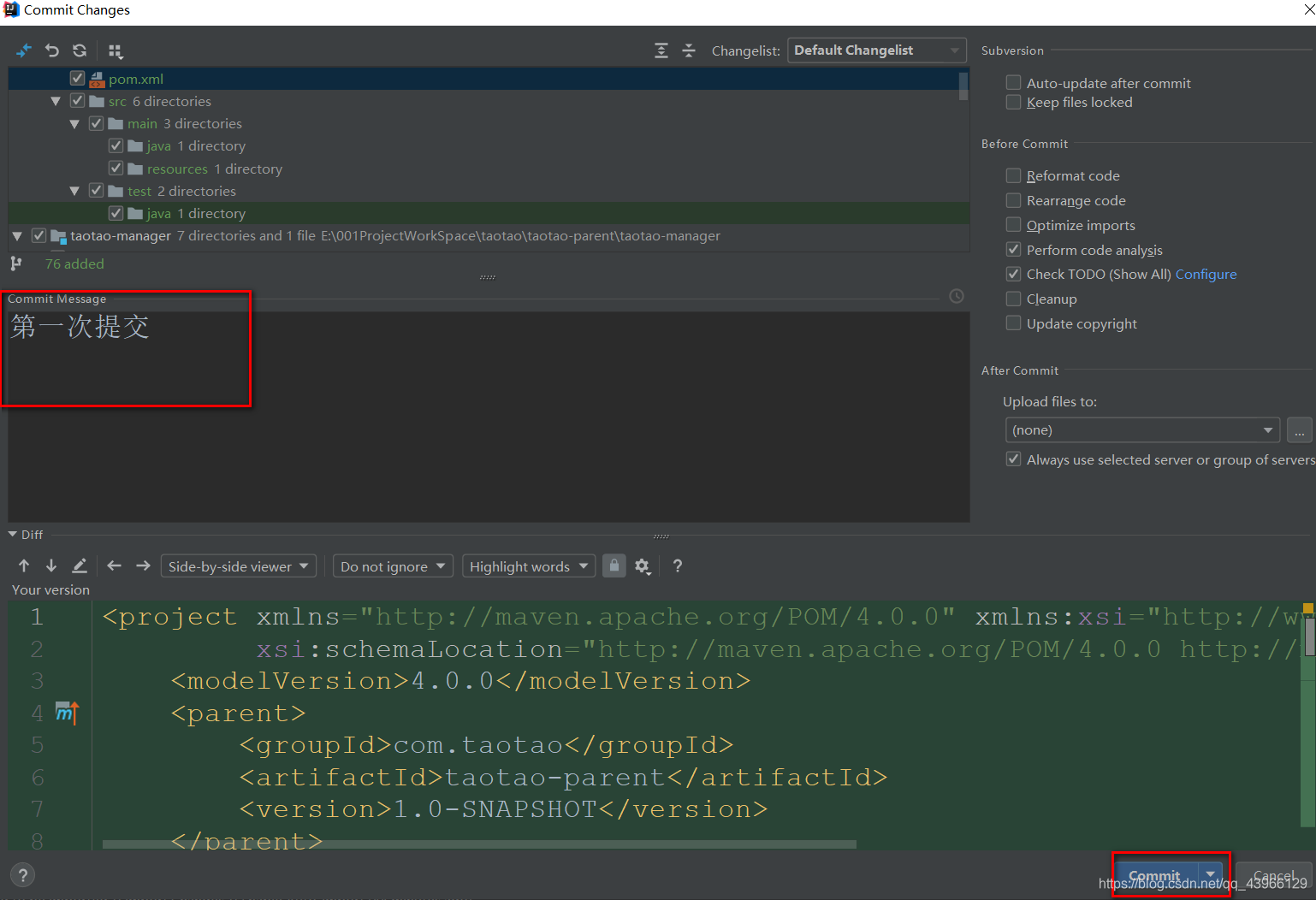This screenshot has width=1316, height=900.
Task: Click into the Commit Message text area
Action: point(489,416)
